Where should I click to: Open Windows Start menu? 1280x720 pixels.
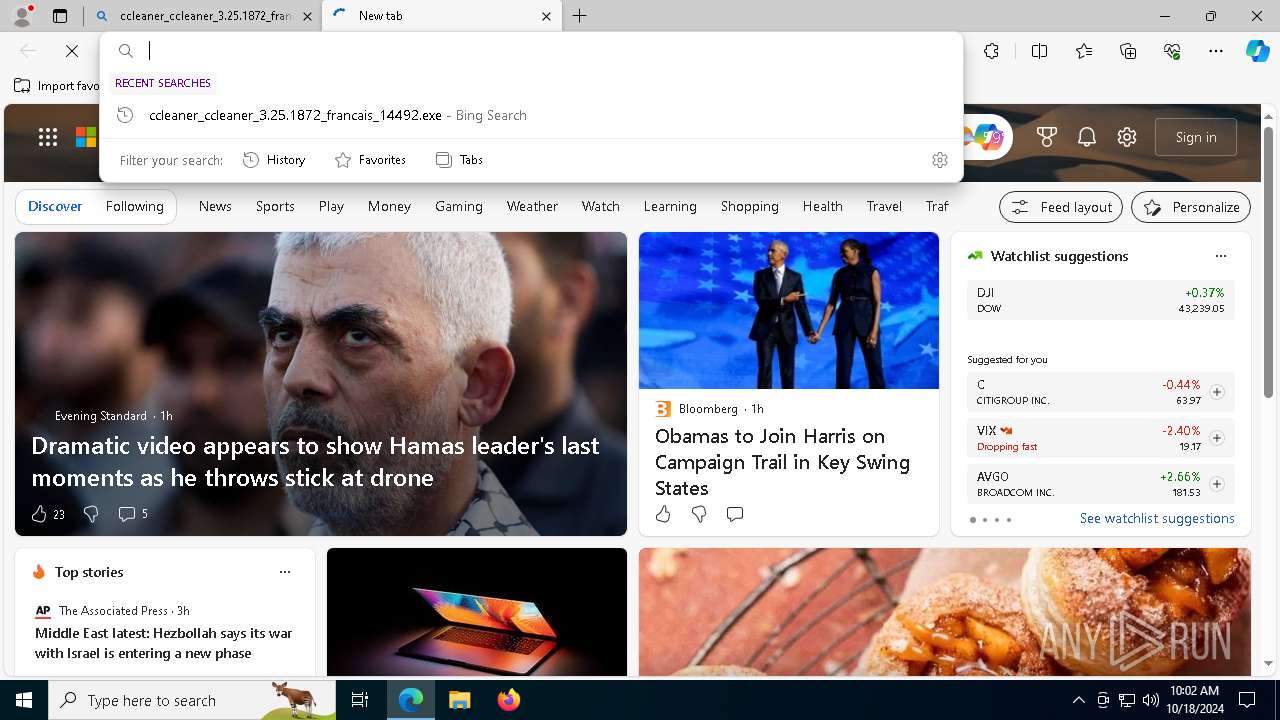[x=24, y=700]
